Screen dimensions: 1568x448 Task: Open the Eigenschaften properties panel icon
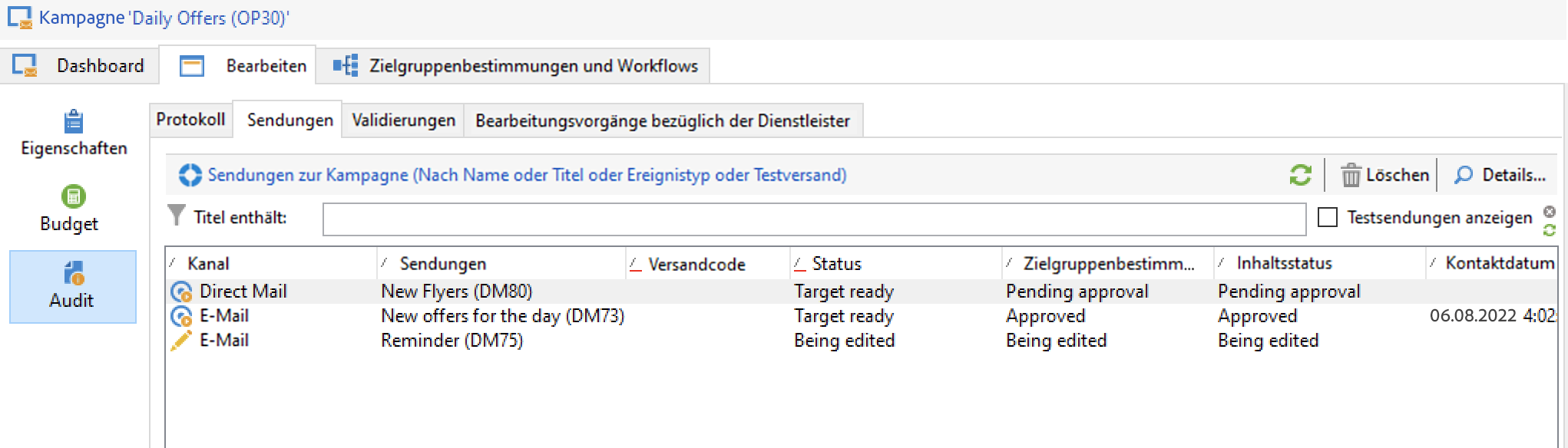tap(74, 122)
